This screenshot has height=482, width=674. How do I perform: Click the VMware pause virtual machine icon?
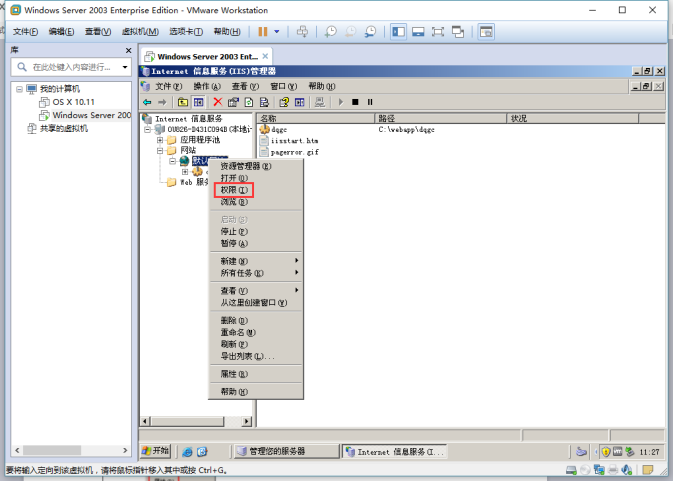coord(263,32)
